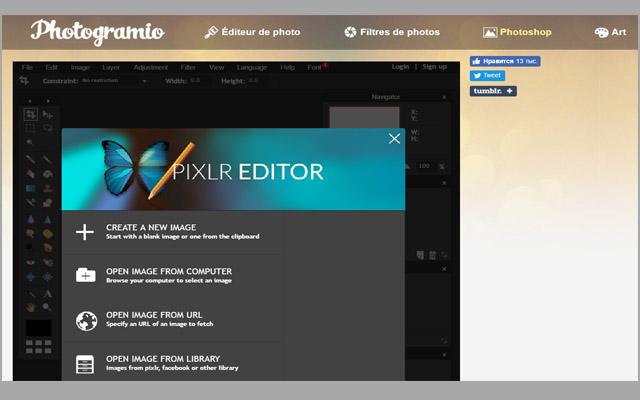Select the Lasso tool in the toolbox
Viewport: 640px width, 400px height.
(47, 128)
